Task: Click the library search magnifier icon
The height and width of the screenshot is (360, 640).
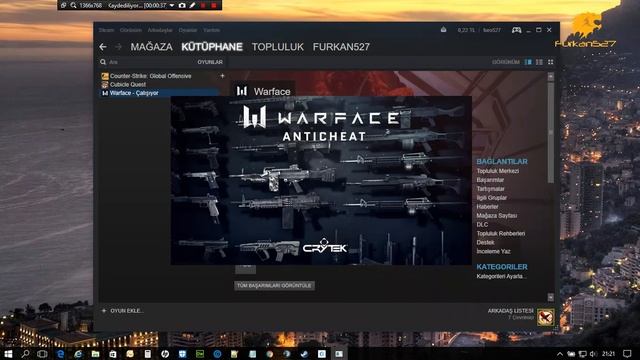Action: (x=103, y=62)
